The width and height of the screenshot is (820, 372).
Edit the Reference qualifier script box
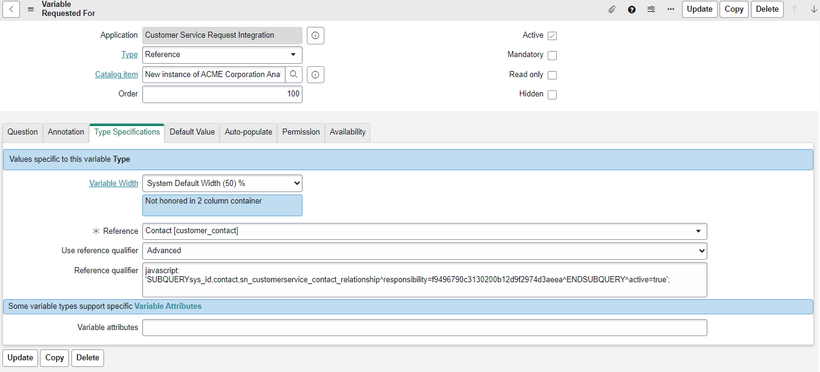coord(425,279)
